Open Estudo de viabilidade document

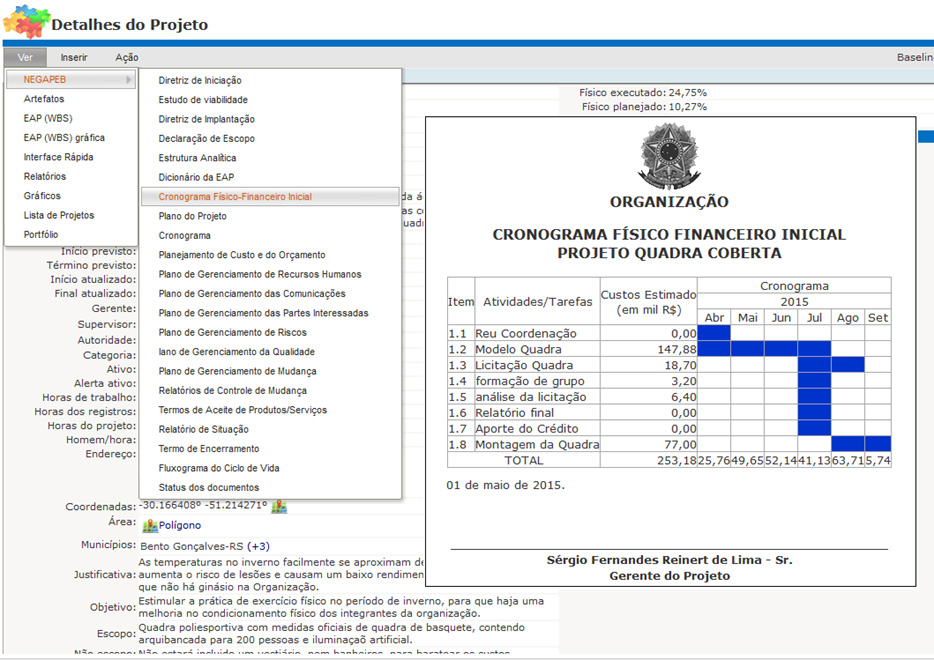click(203, 99)
